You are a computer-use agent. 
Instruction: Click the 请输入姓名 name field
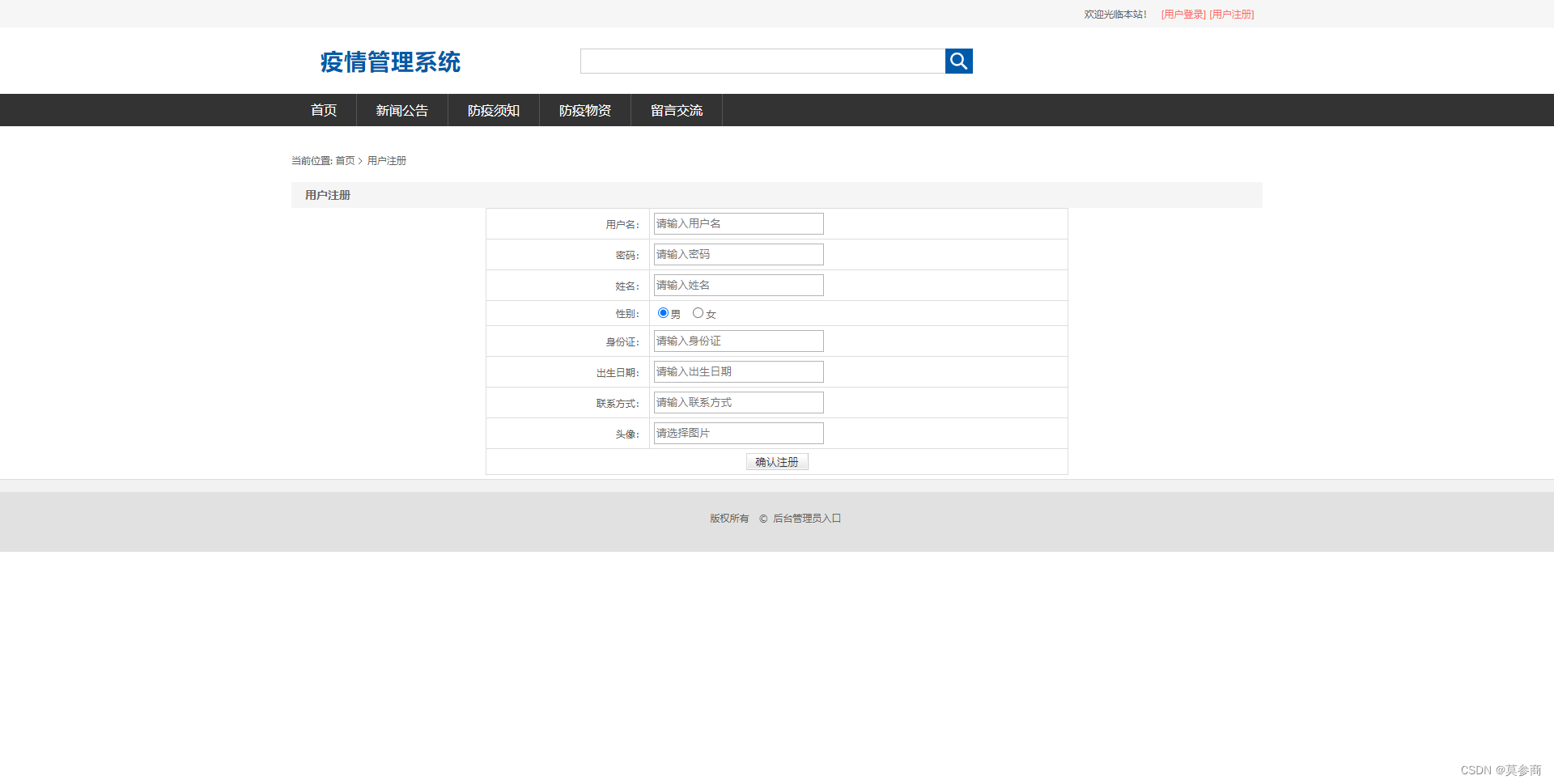coord(739,286)
